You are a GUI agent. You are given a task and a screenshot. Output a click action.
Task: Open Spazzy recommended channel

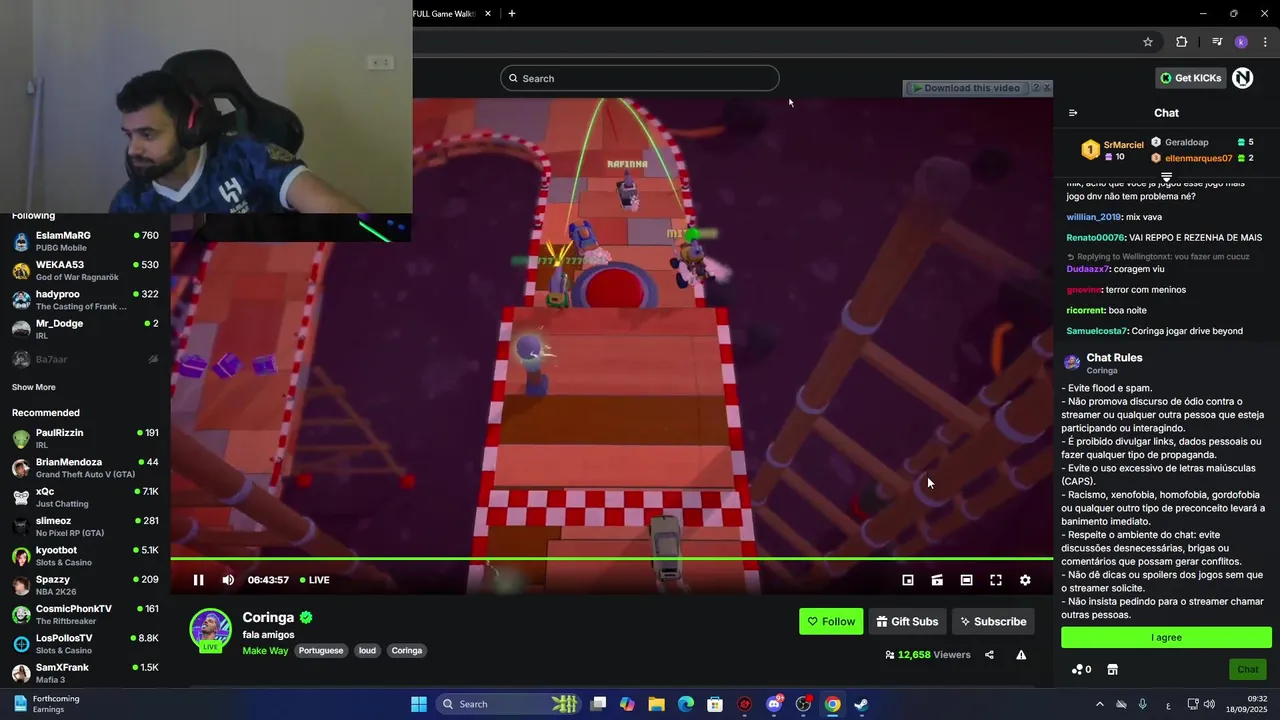click(x=85, y=585)
